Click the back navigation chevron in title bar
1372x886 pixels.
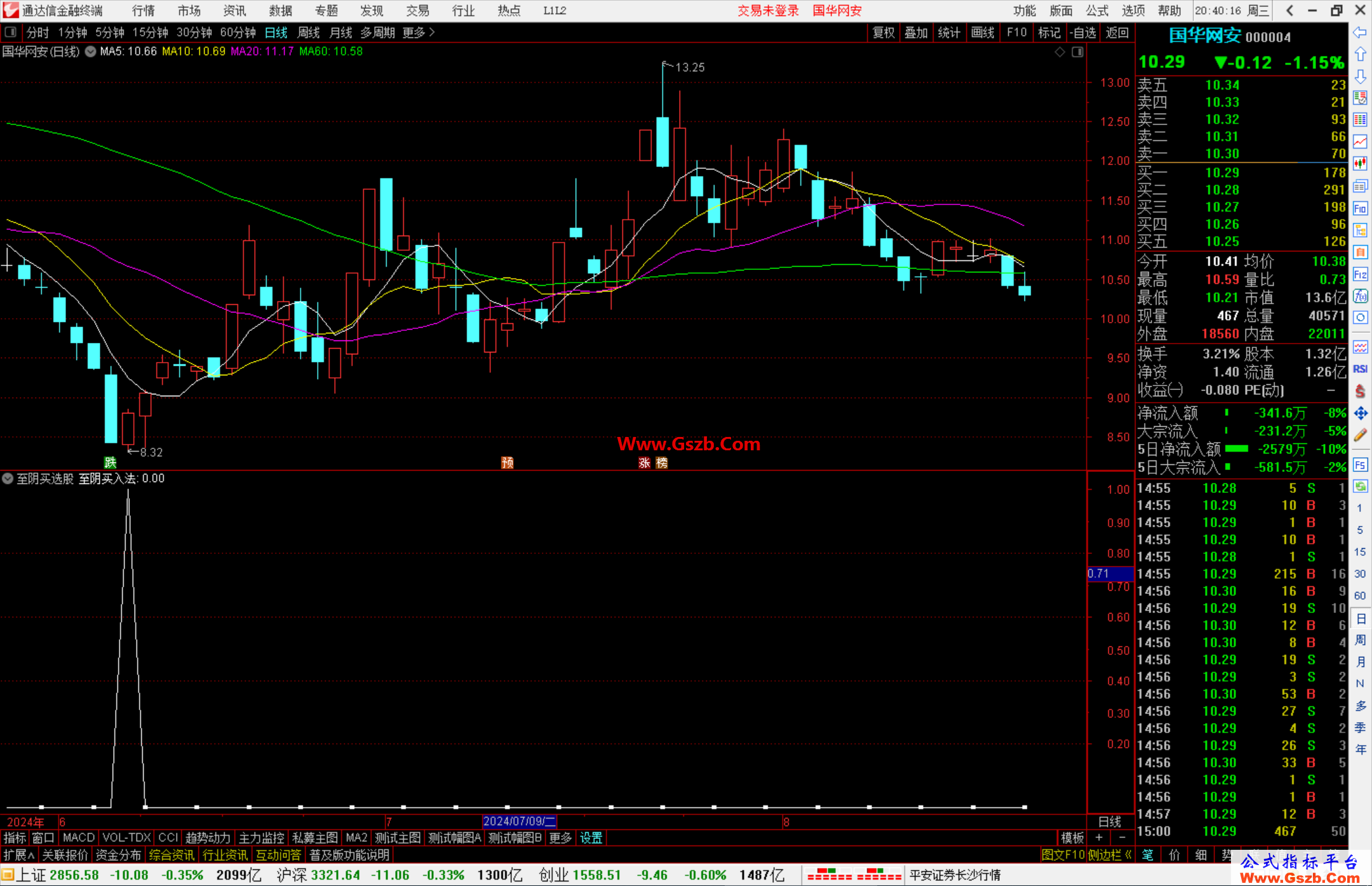point(1289,10)
